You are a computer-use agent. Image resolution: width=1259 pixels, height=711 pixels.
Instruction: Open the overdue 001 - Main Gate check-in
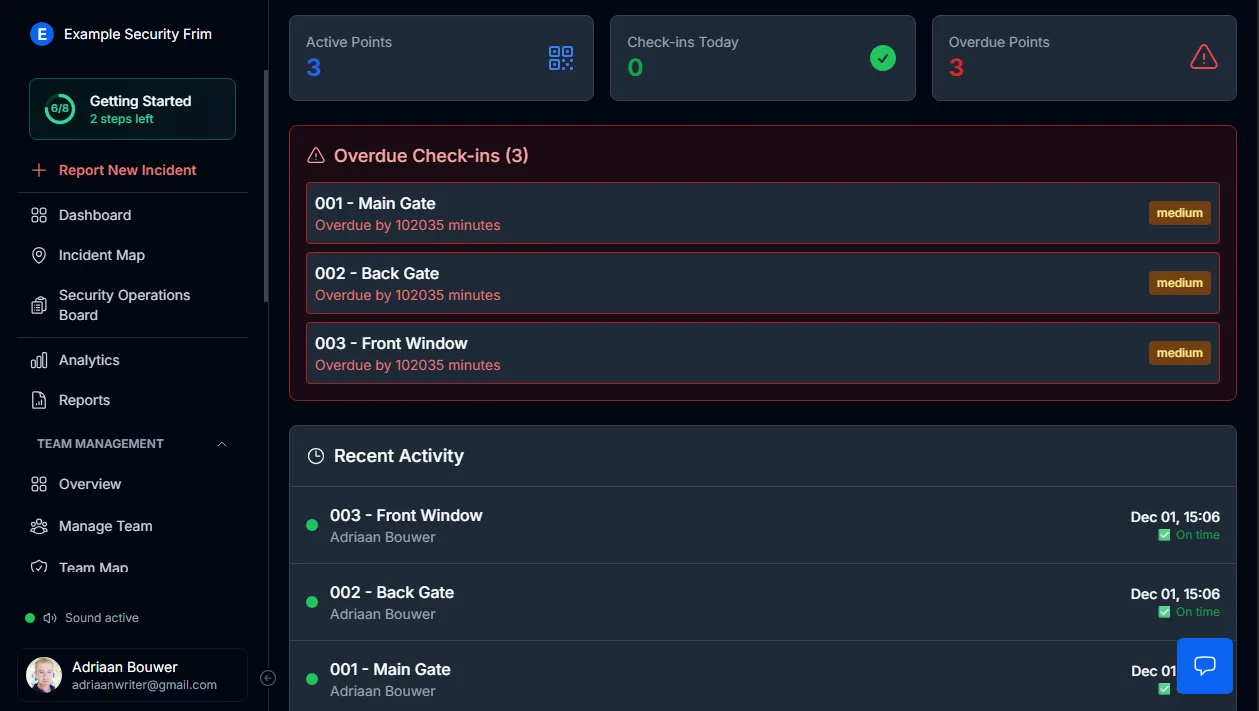pyautogui.click(x=762, y=213)
